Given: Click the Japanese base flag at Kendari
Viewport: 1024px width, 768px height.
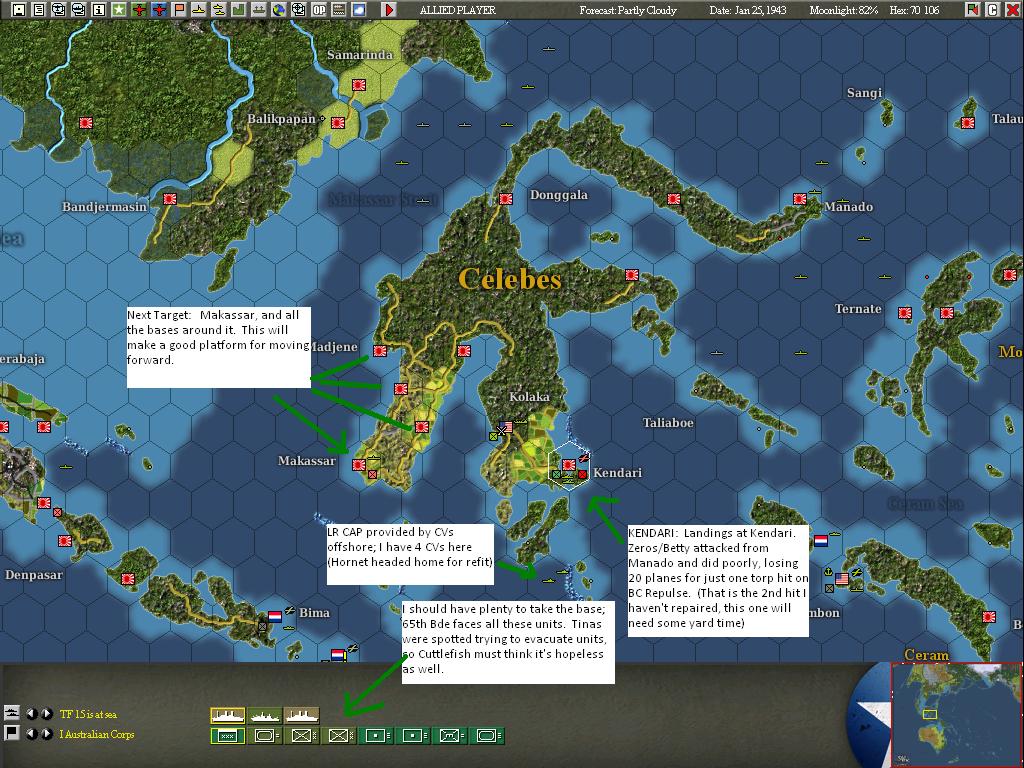Looking at the screenshot, I should coord(569,465).
